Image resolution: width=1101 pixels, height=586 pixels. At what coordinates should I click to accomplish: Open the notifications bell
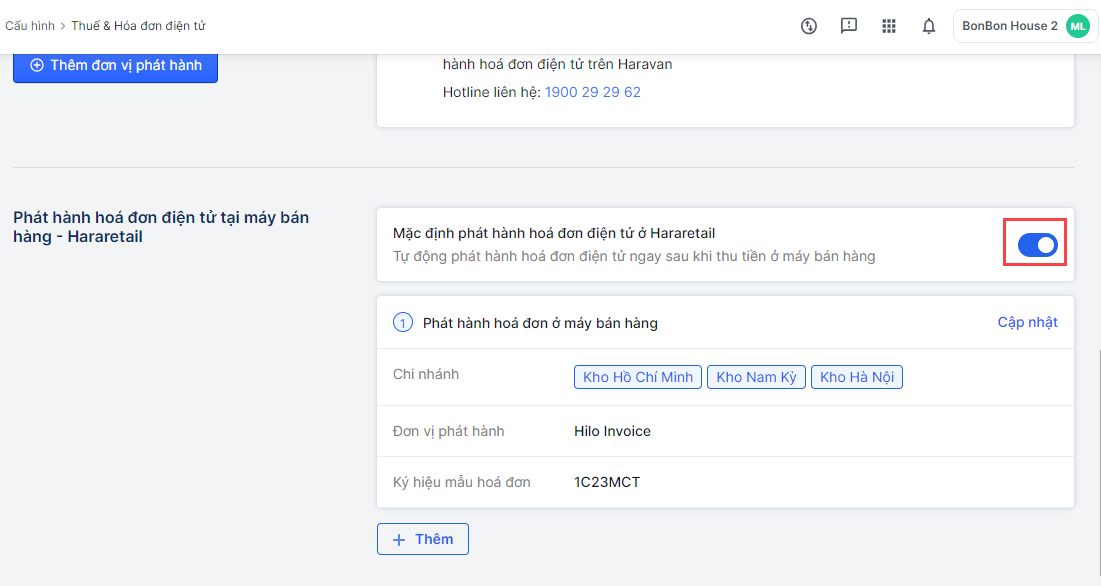[x=929, y=26]
